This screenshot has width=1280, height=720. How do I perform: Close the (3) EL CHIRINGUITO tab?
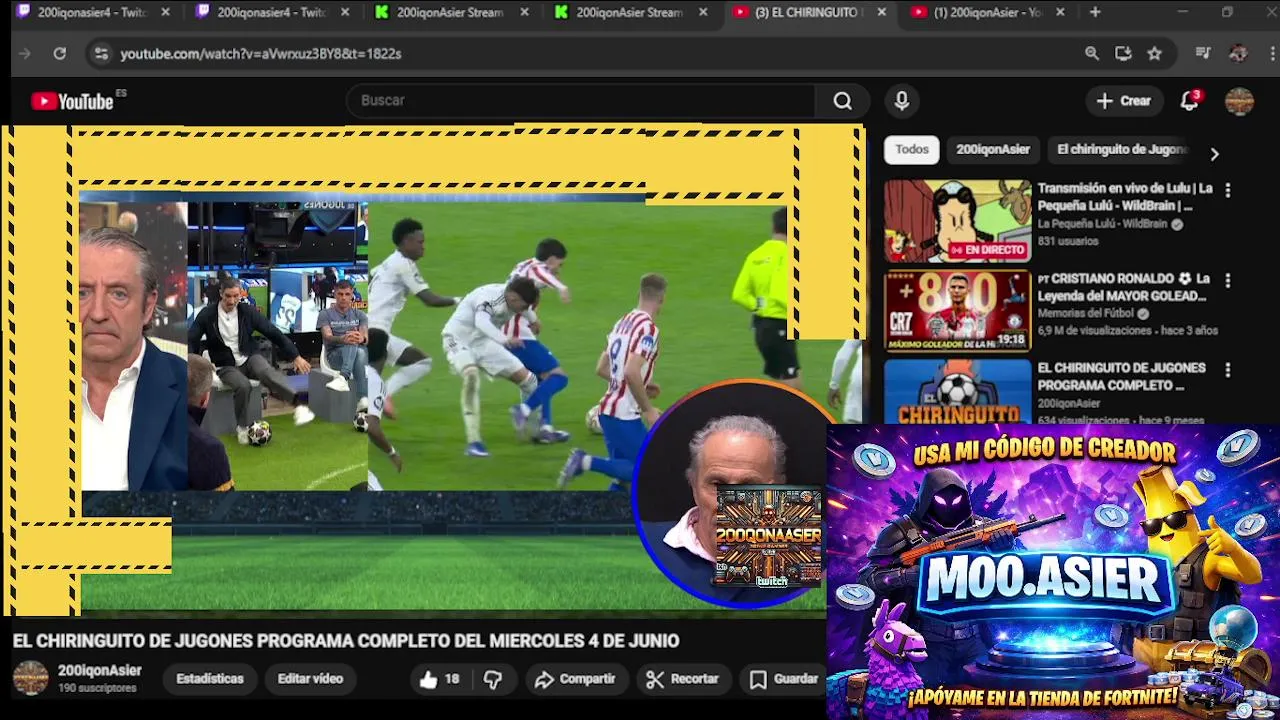881,12
